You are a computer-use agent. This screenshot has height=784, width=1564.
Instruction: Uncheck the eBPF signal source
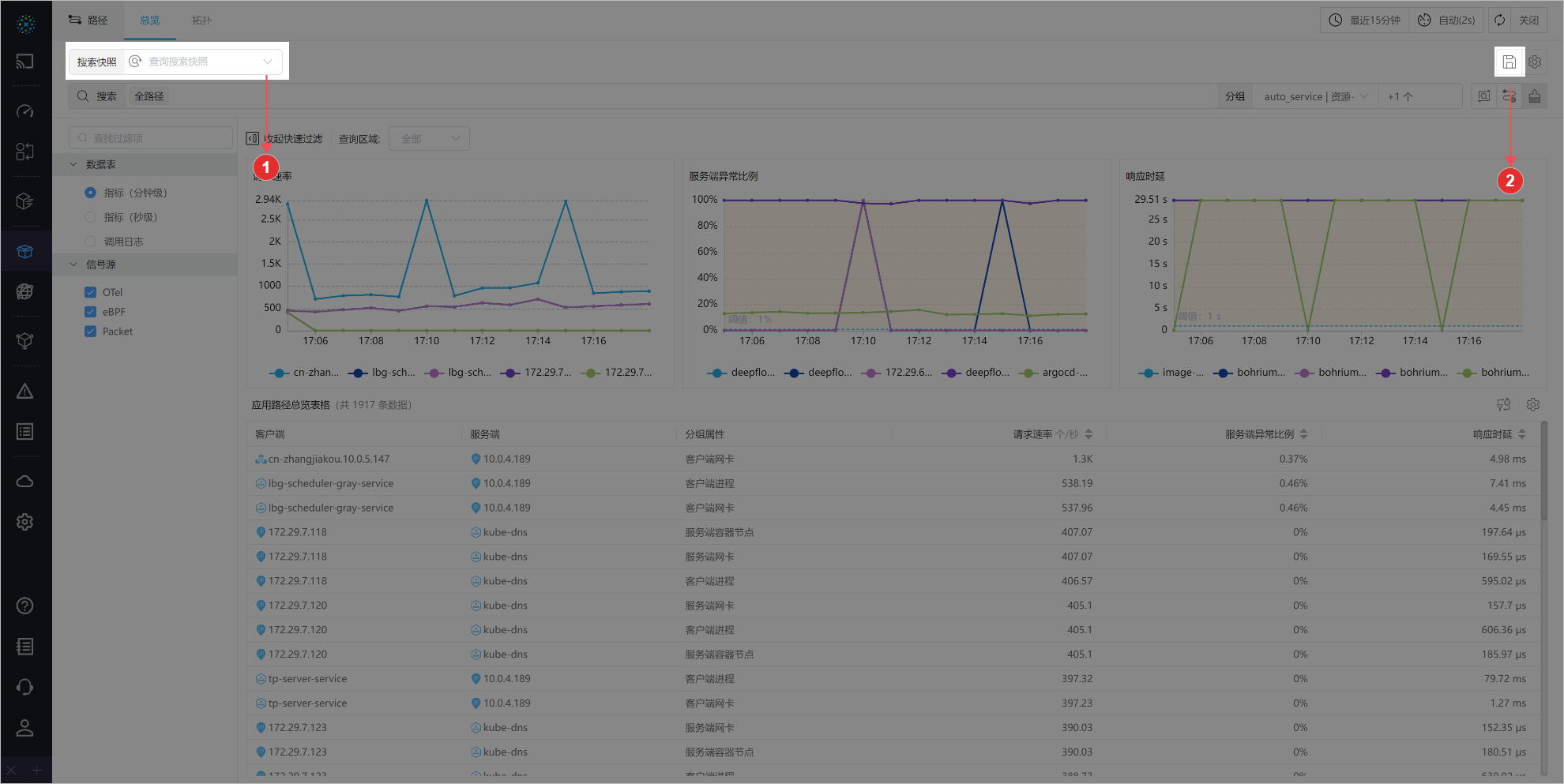90,312
